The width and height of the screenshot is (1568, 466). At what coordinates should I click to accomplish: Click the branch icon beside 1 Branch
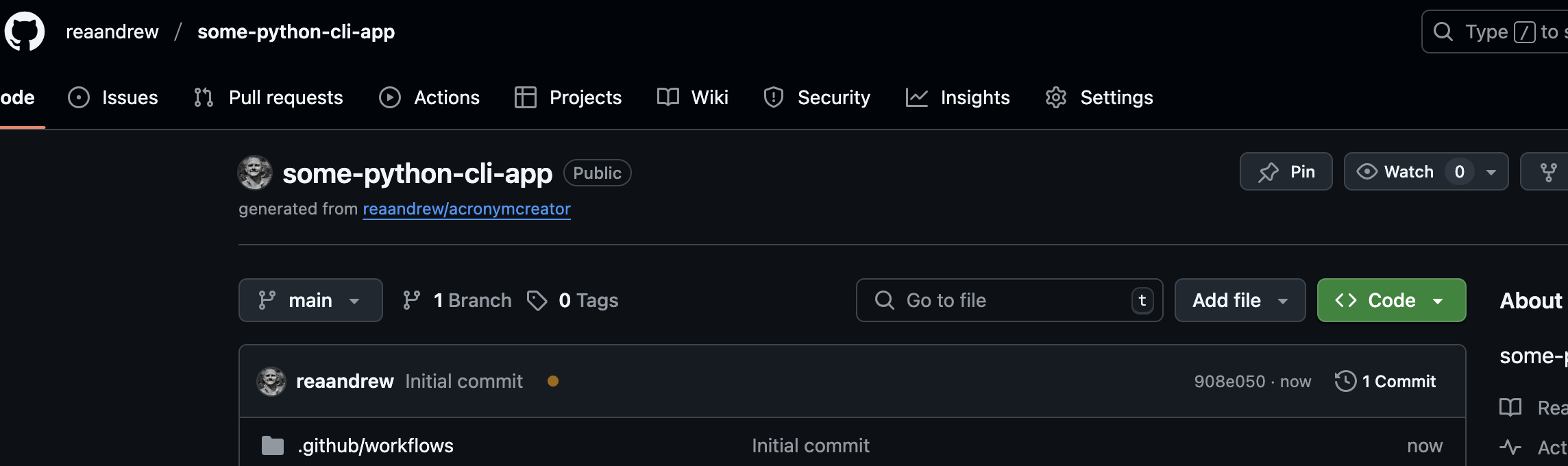[412, 300]
